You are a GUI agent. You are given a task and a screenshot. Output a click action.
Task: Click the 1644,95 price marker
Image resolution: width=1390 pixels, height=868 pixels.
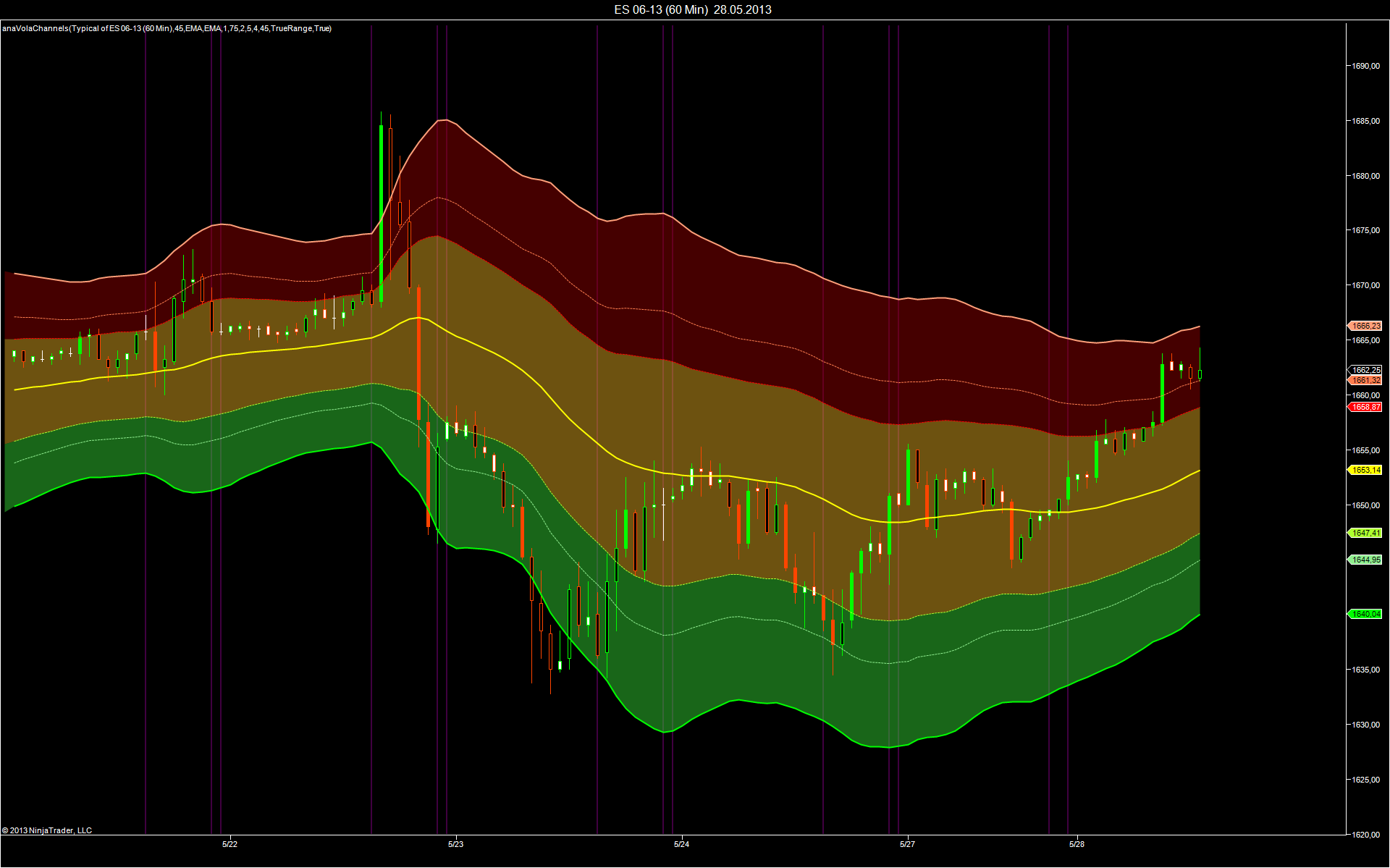(1365, 560)
